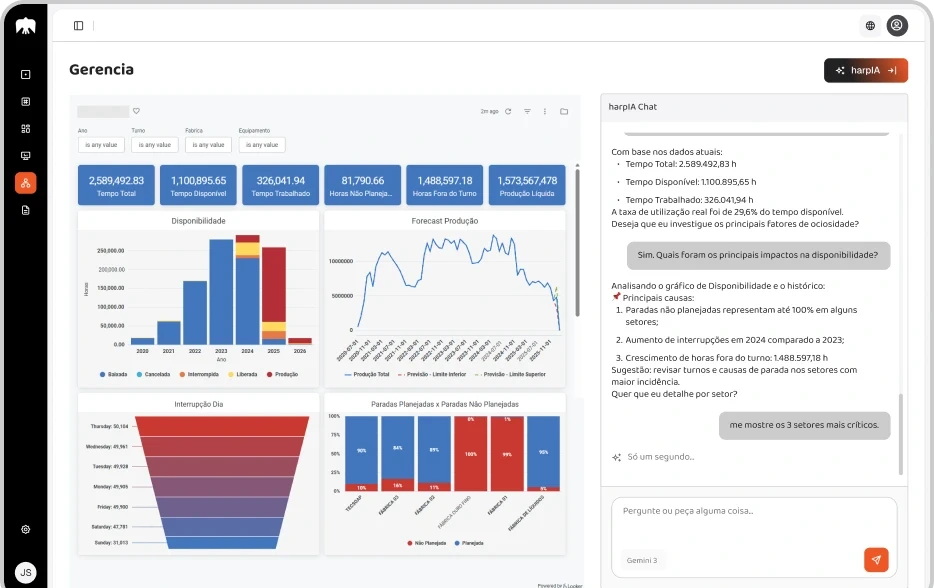
Task: Refresh the dashboard with the reload icon
Action: pos(508,112)
